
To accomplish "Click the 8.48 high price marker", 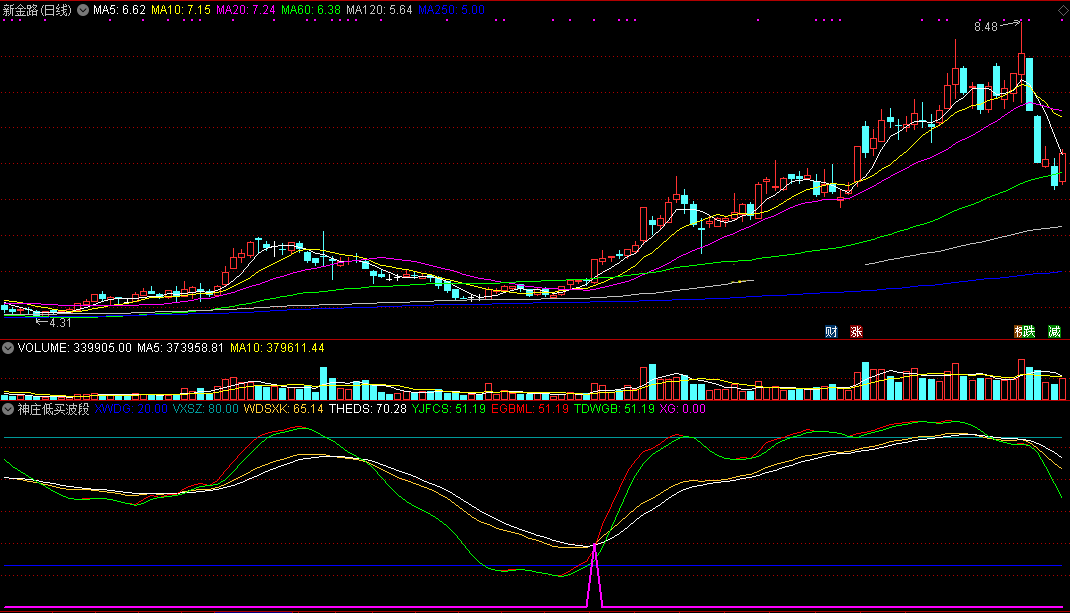I will tap(985, 27).
